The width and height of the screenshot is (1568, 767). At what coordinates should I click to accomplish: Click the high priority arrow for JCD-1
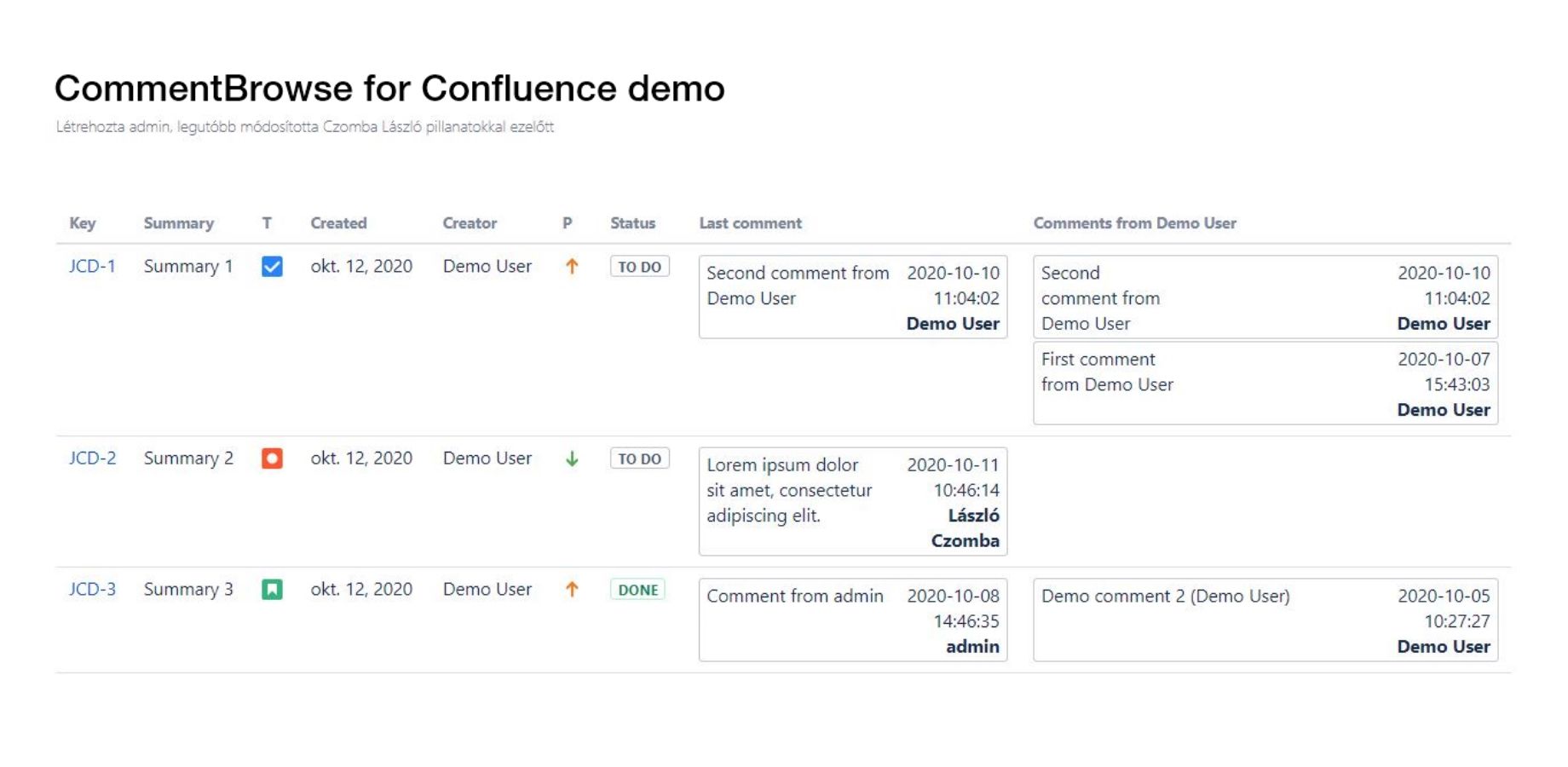pos(572,266)
